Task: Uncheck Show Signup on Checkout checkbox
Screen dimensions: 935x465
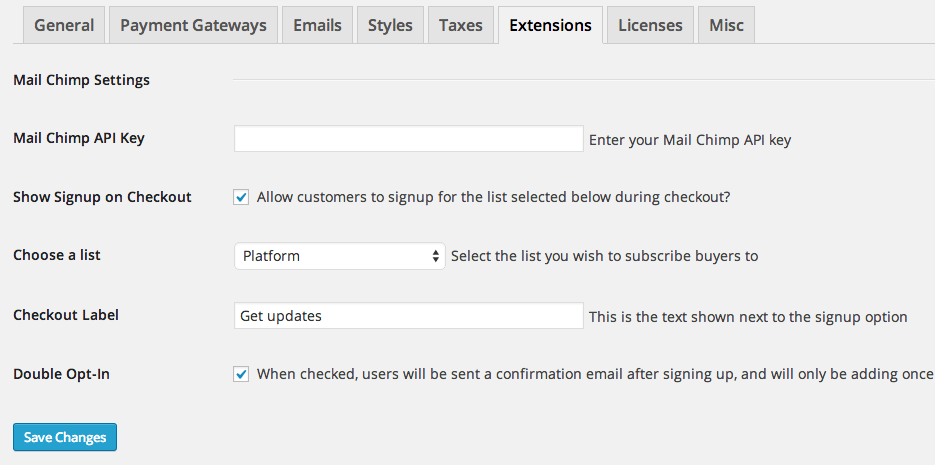Action: tap(241, 197)
